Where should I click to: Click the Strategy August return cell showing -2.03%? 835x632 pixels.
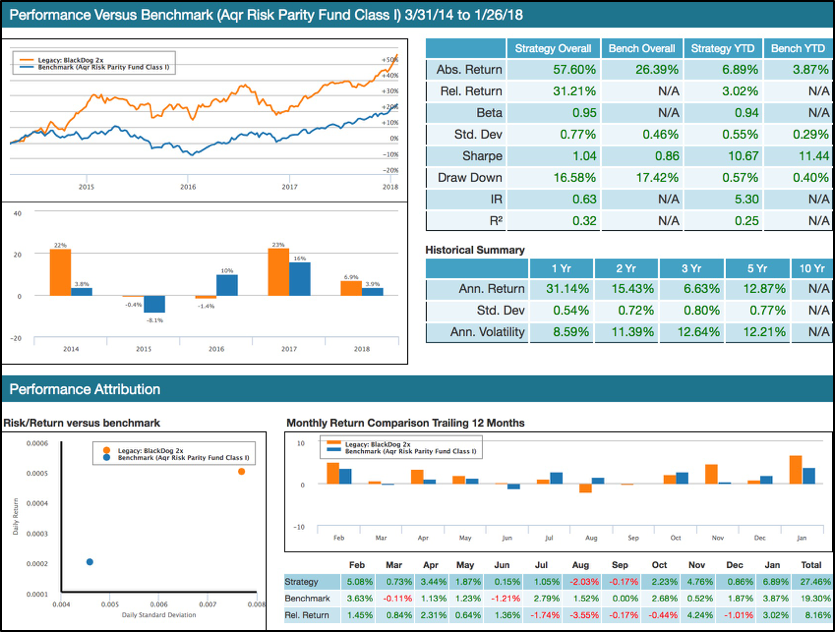tap(585, 580)
